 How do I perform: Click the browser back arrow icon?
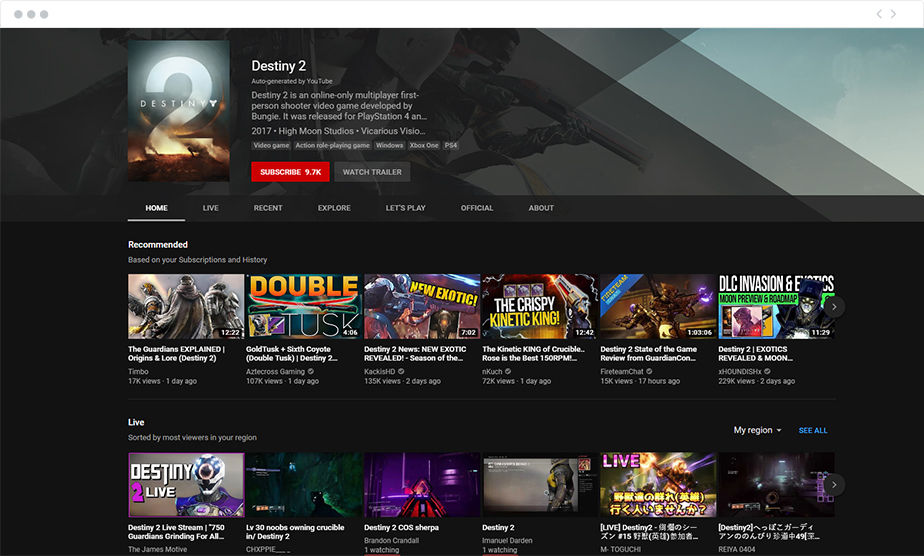[879, 14]
